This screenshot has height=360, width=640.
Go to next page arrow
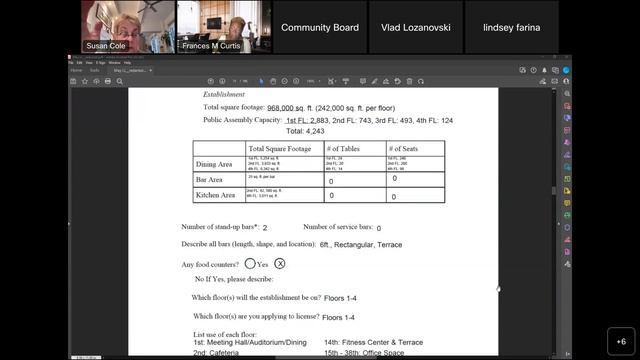[x=222, y=81]
